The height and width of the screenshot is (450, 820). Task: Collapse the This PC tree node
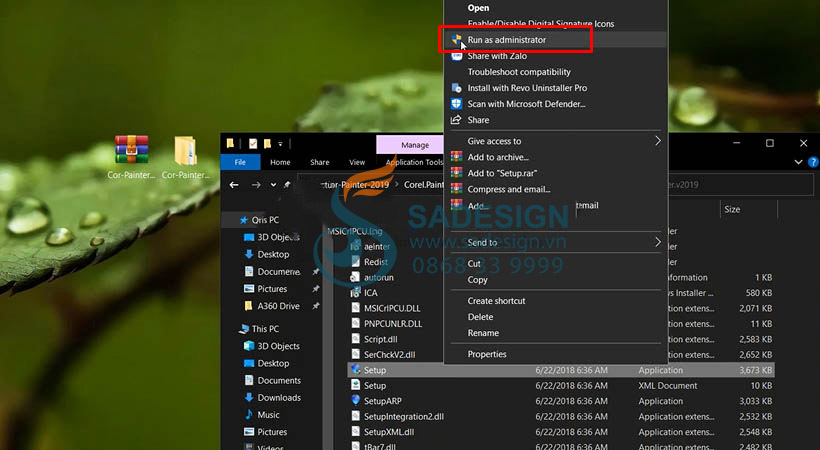click(231, 329)
